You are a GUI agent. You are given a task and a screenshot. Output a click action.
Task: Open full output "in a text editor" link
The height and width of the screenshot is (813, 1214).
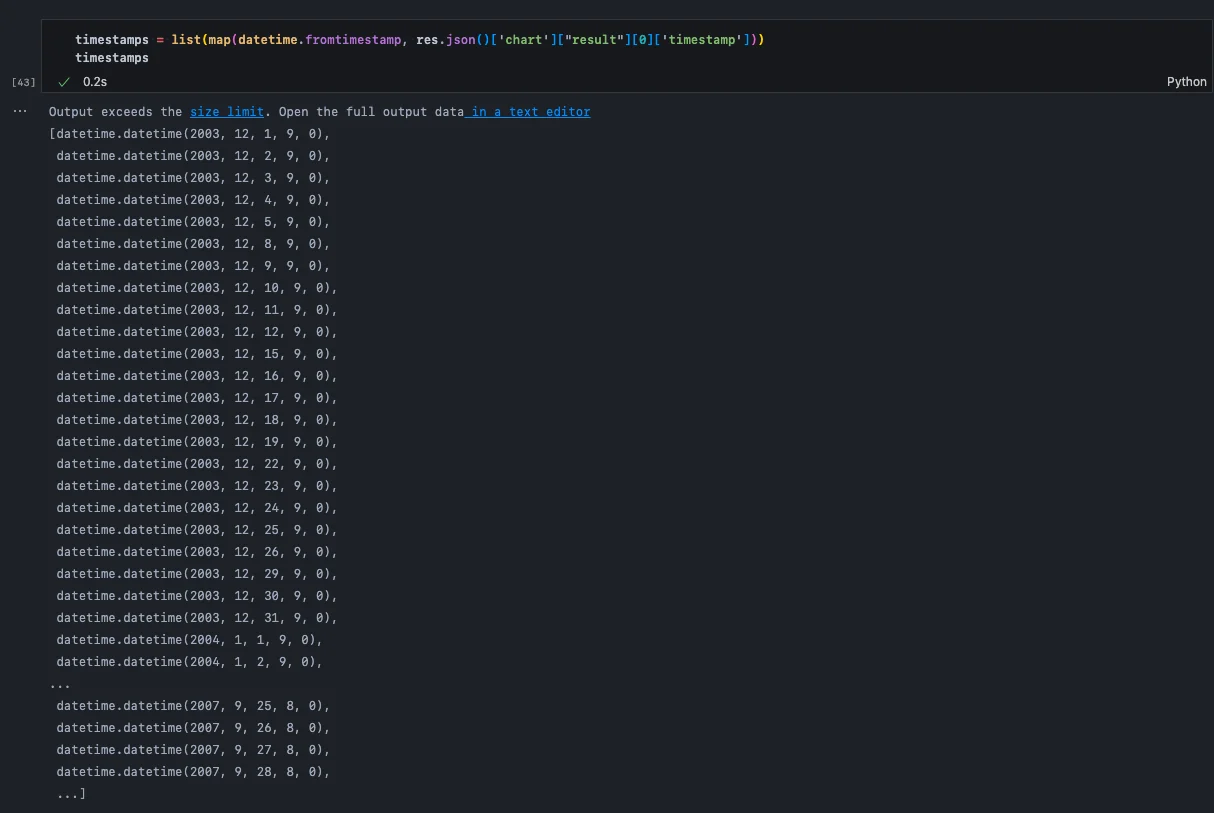coord(530,112)
